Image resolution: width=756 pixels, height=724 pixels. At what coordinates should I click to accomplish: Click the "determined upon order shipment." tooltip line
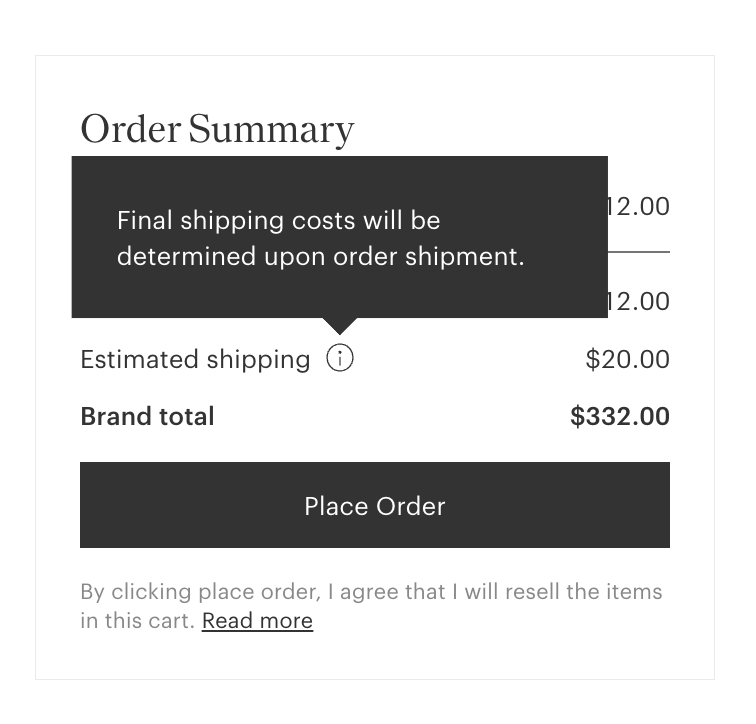coord(320,256)
